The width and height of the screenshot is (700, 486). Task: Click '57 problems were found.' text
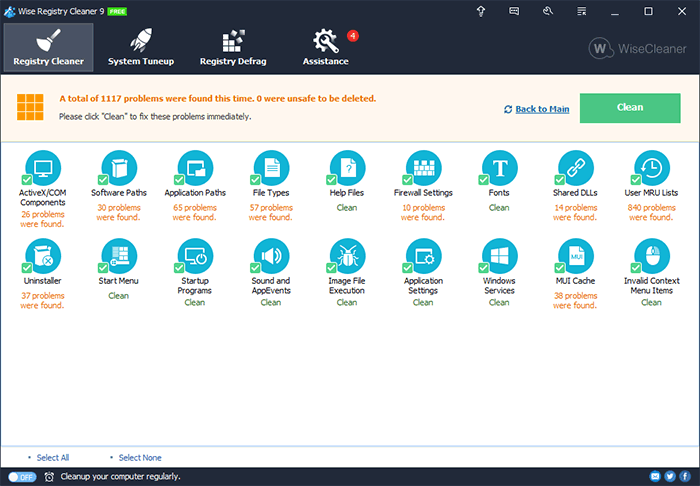[271, 212]
